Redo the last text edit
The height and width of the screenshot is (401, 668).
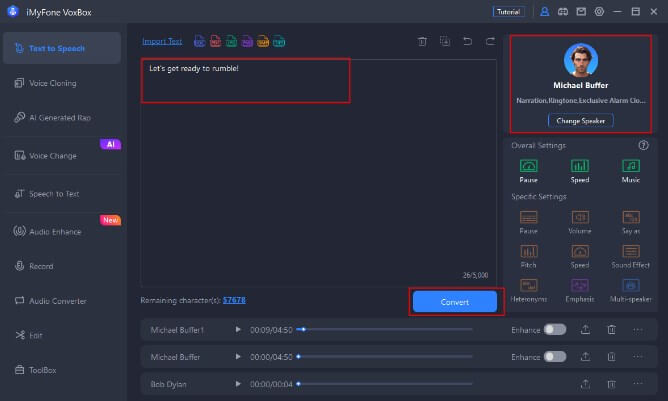(x=490, y=41)
